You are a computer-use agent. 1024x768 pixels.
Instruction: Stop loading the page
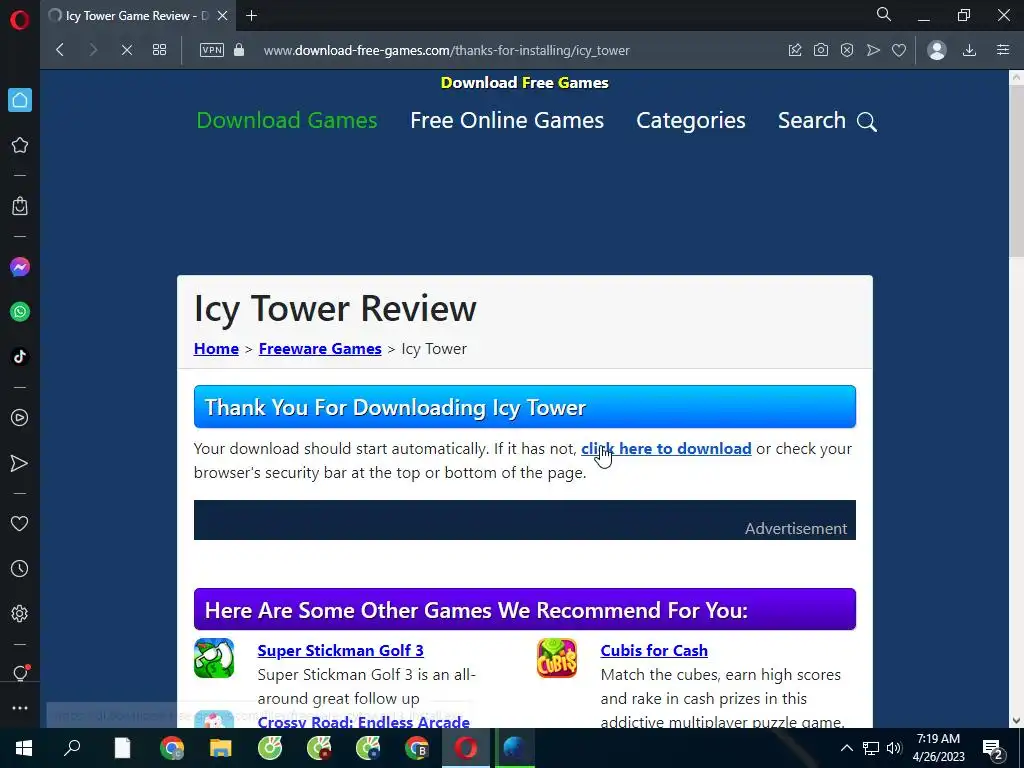click(127, 50)
